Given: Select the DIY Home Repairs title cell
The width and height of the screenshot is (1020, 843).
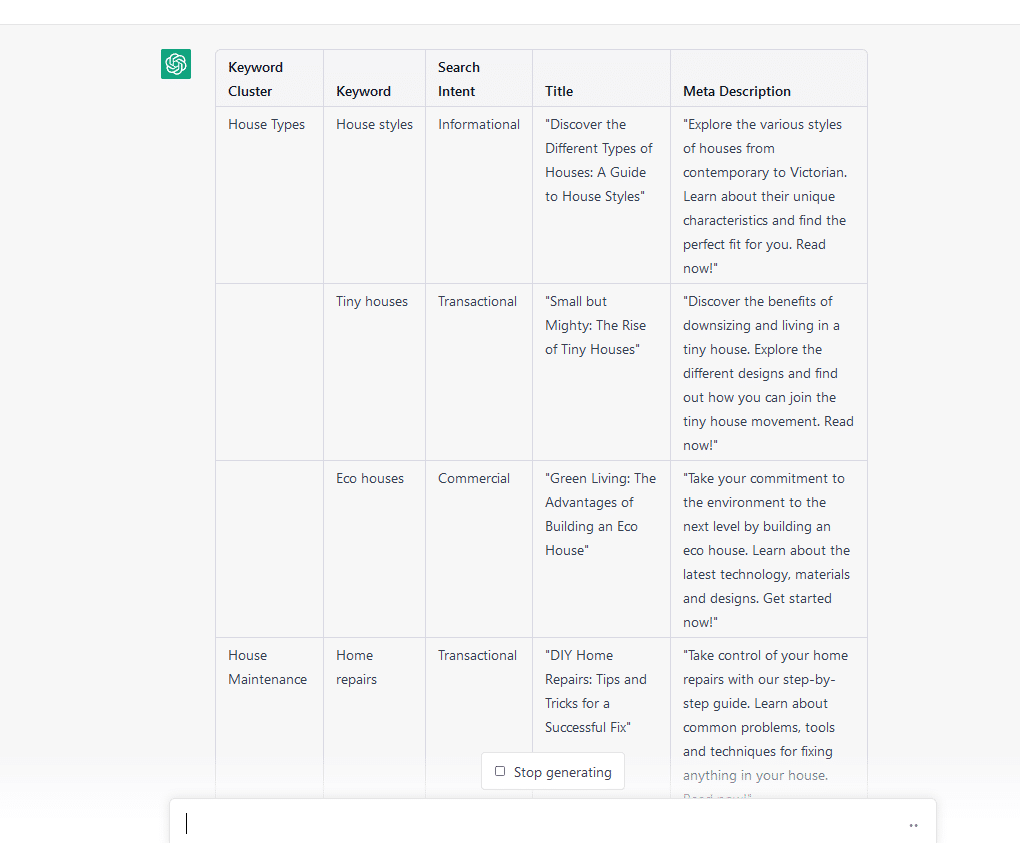Looking at the screenshot, I should 596,691.
